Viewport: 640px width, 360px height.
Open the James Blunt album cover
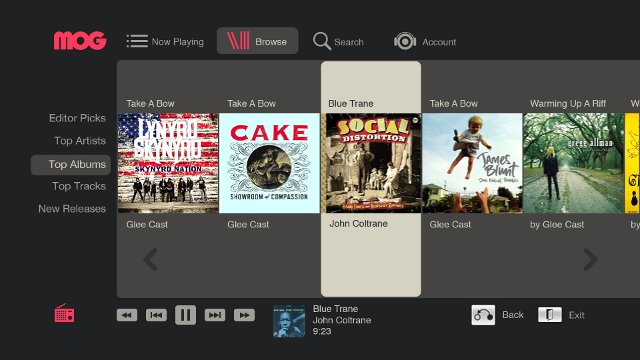[x=472, y=163]
